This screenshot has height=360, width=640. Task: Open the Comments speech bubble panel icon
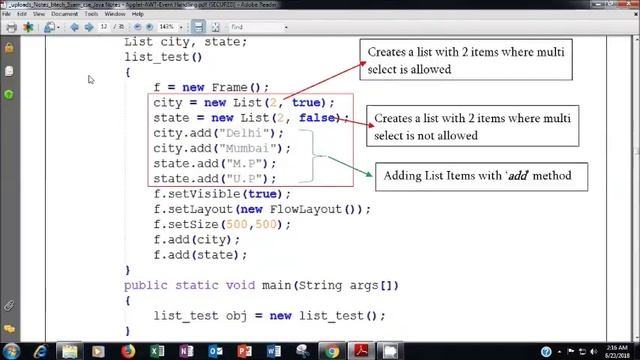click(9, 329)
